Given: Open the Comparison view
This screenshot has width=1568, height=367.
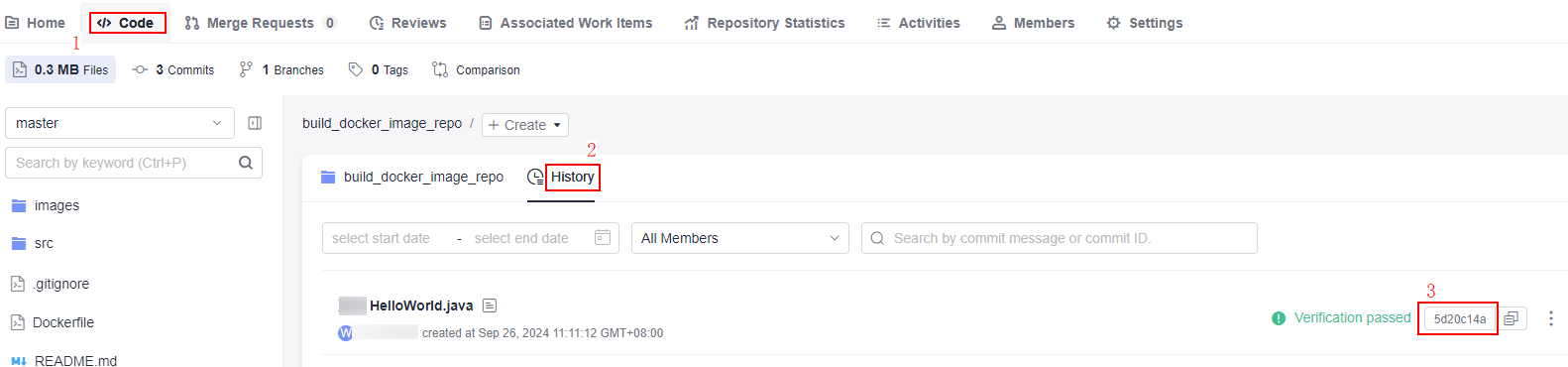Looking at the screenshot, I should click(x=476, y=69).
